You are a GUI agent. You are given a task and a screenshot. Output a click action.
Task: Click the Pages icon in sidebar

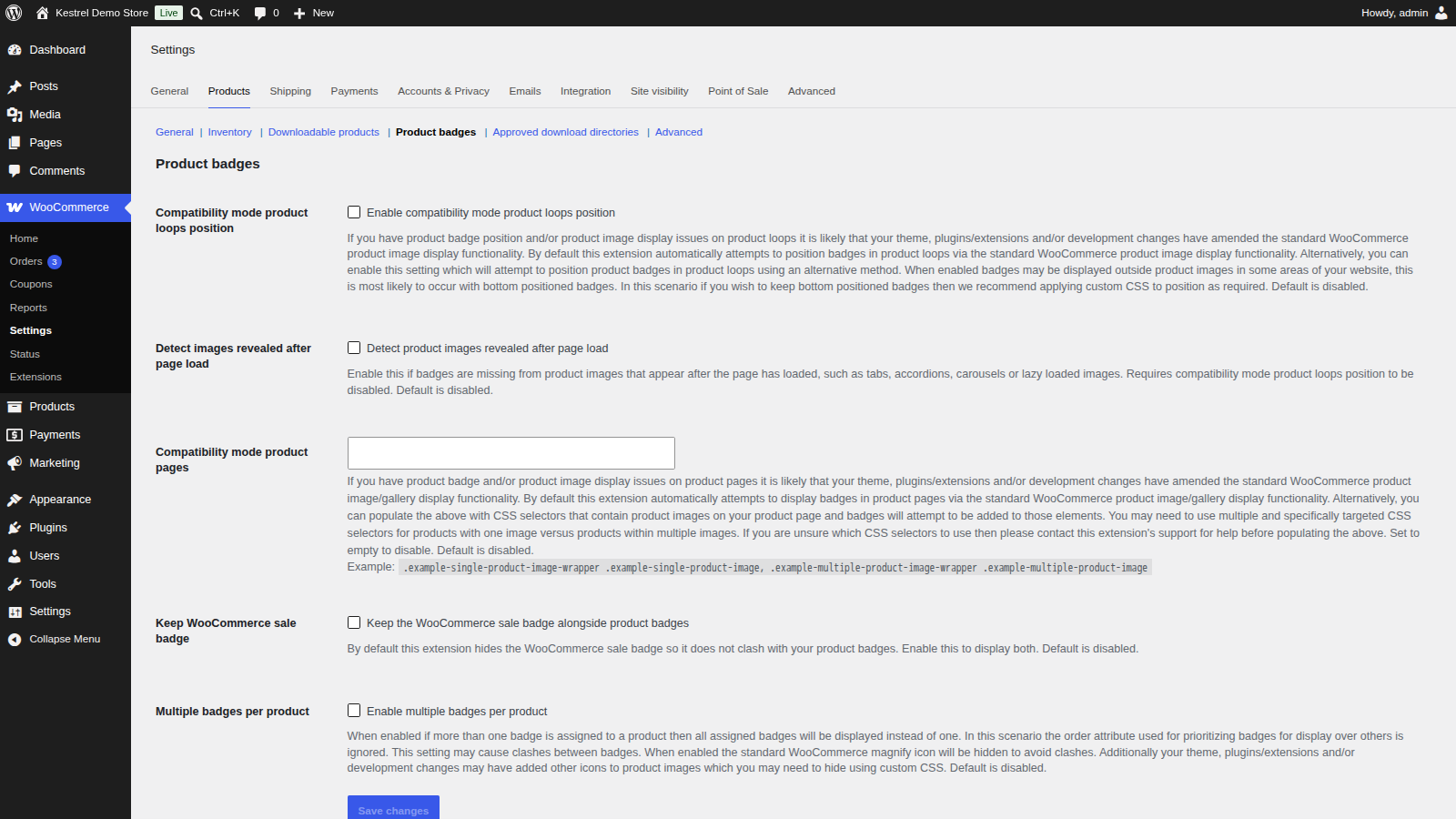[x=15, y=143]
